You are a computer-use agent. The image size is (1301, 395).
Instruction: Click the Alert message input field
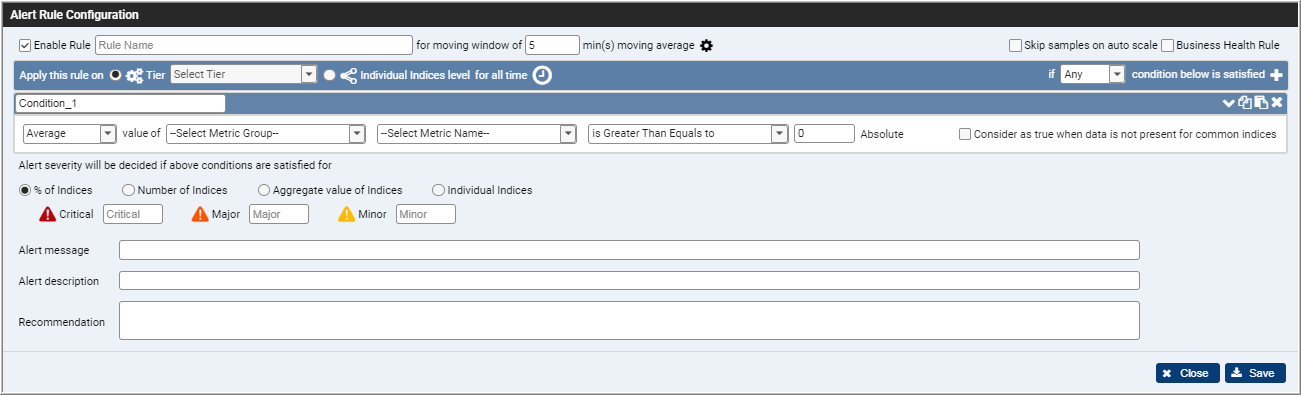629,250
